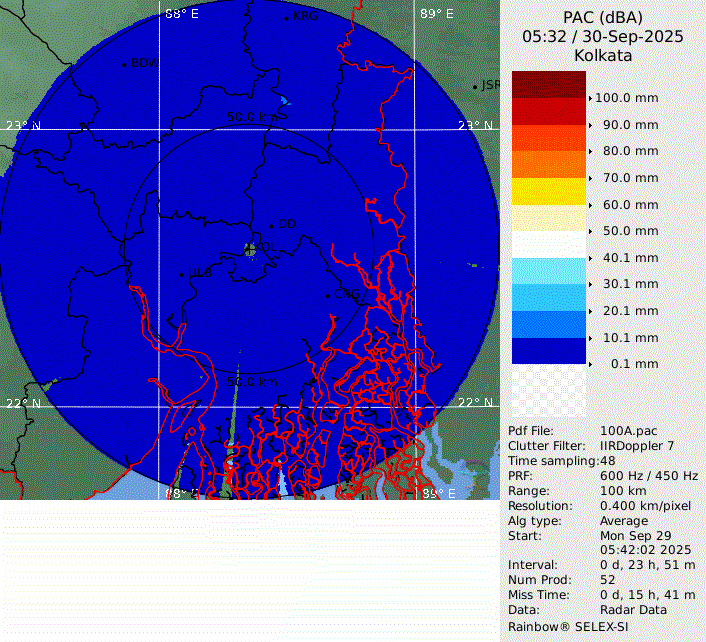Click the BDW station marker
Screen dimensions: 706x642
click(x=124, y=65)
